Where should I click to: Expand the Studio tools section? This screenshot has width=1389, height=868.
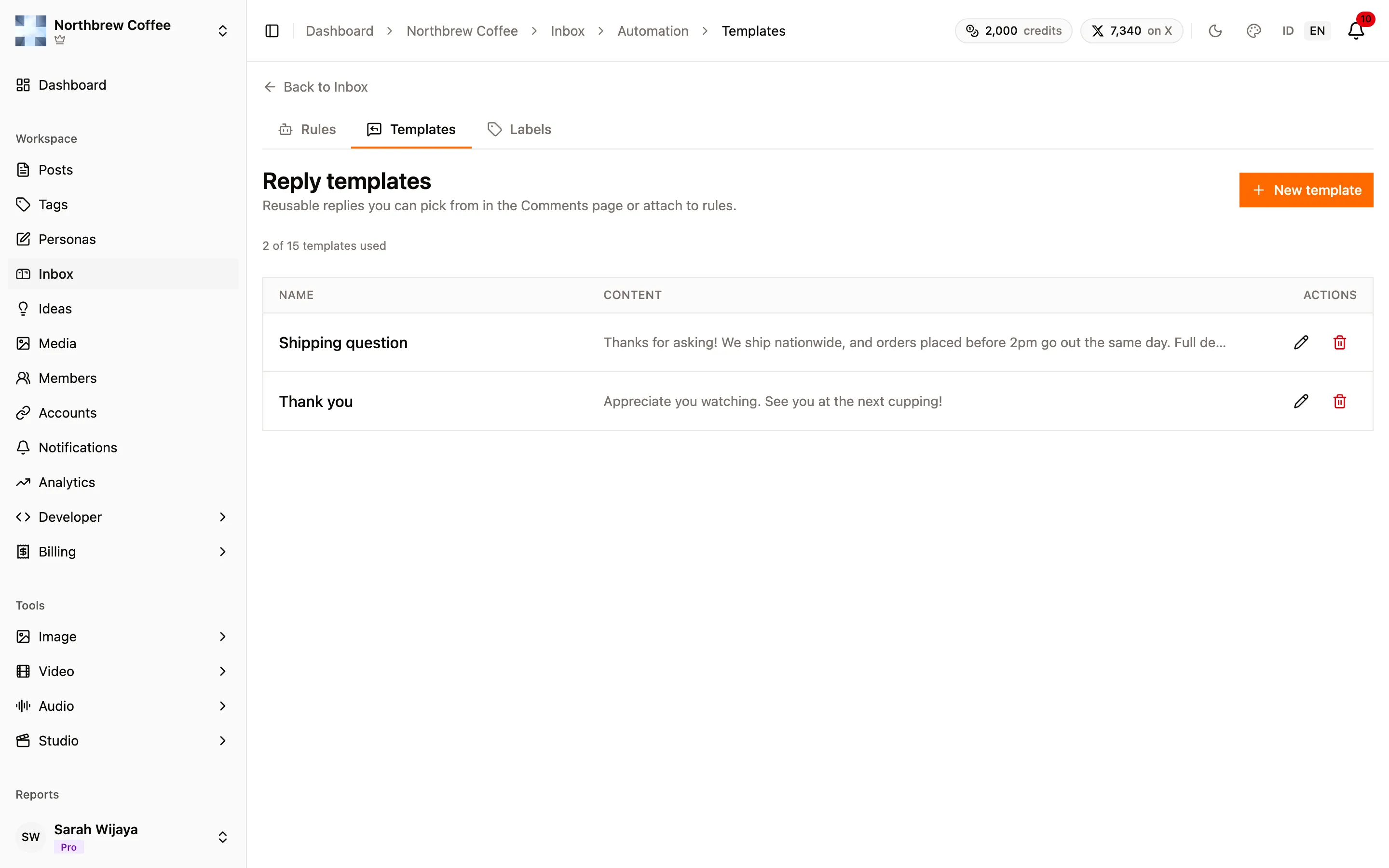pos(123,741)
